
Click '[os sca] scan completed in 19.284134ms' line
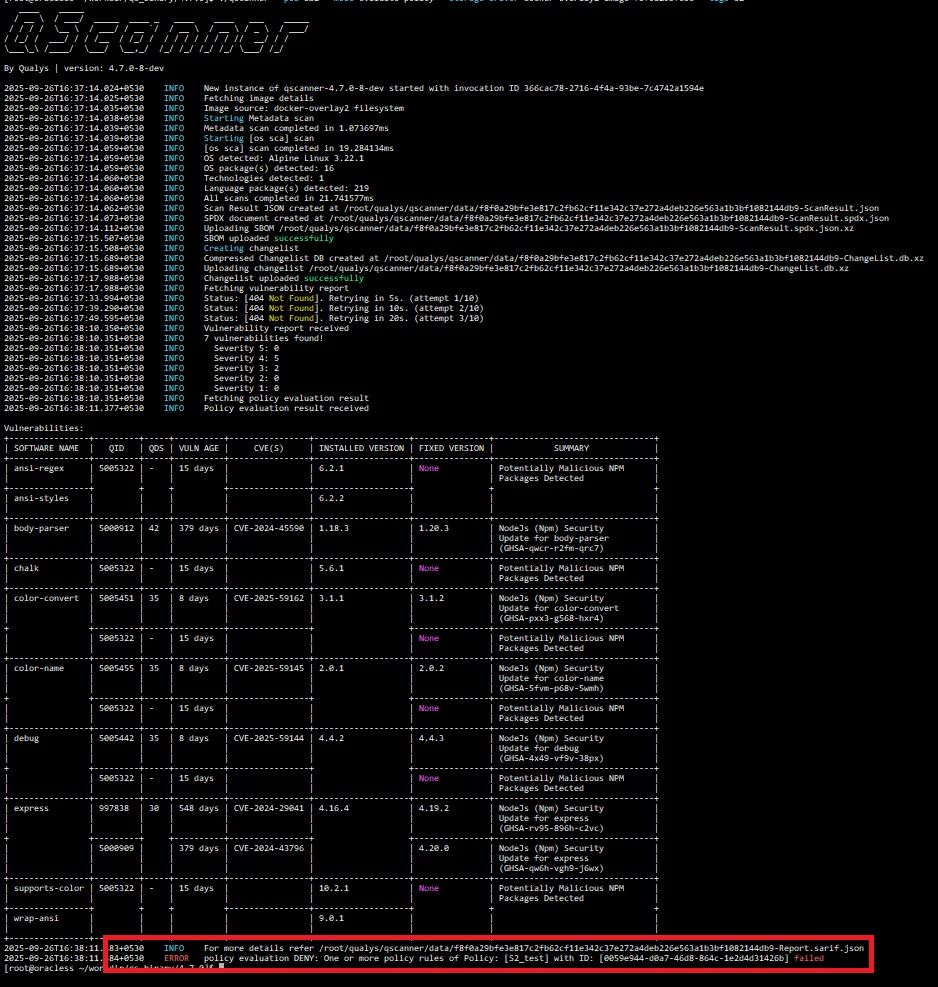point(298,149)
